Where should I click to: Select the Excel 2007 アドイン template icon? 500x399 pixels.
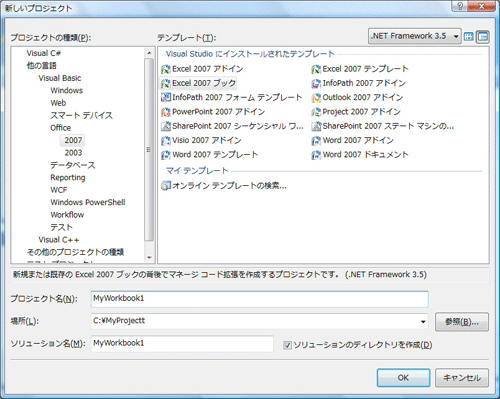[x=166, y=69]
